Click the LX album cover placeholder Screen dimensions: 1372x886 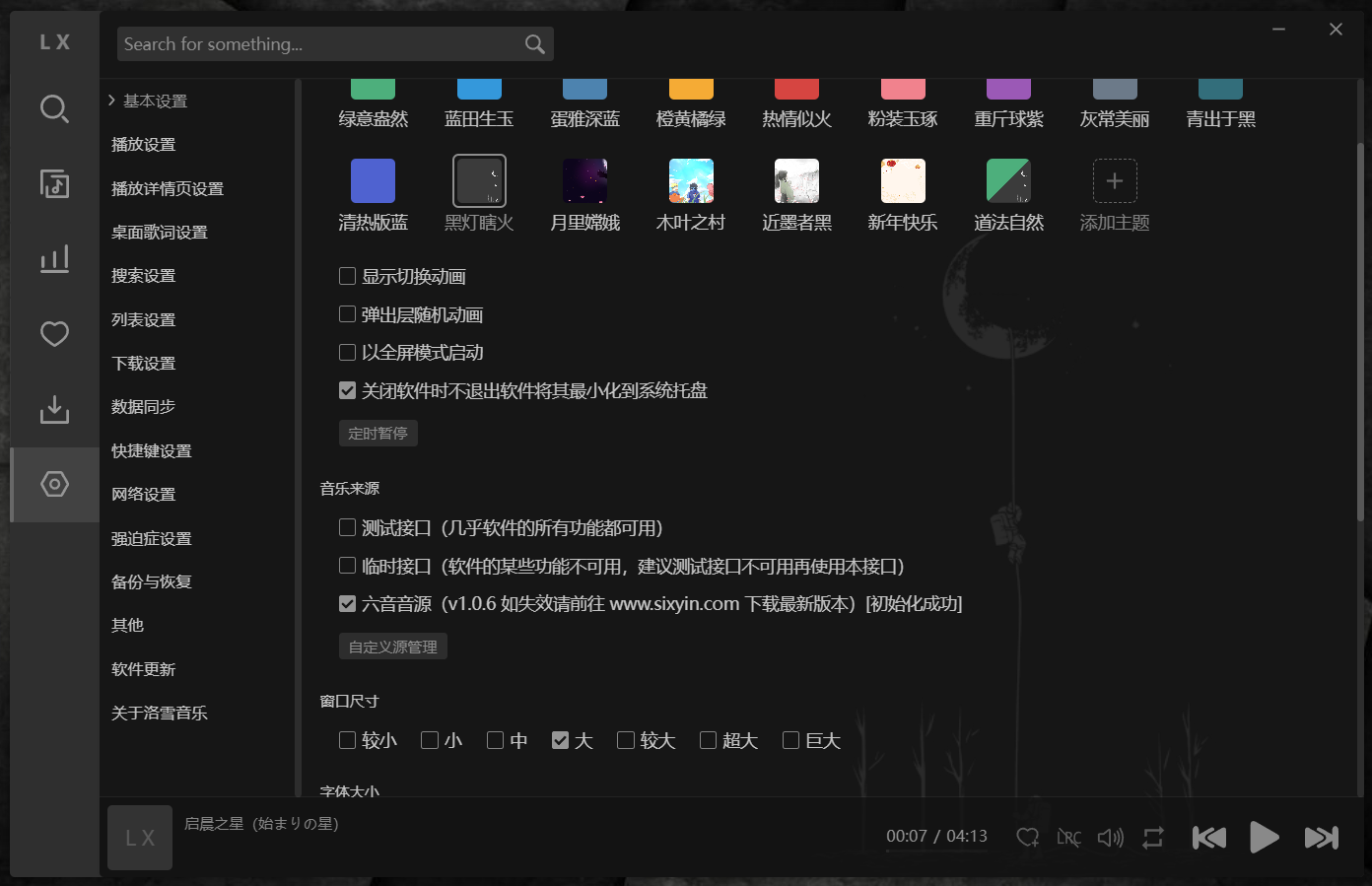tap(140, 837)
